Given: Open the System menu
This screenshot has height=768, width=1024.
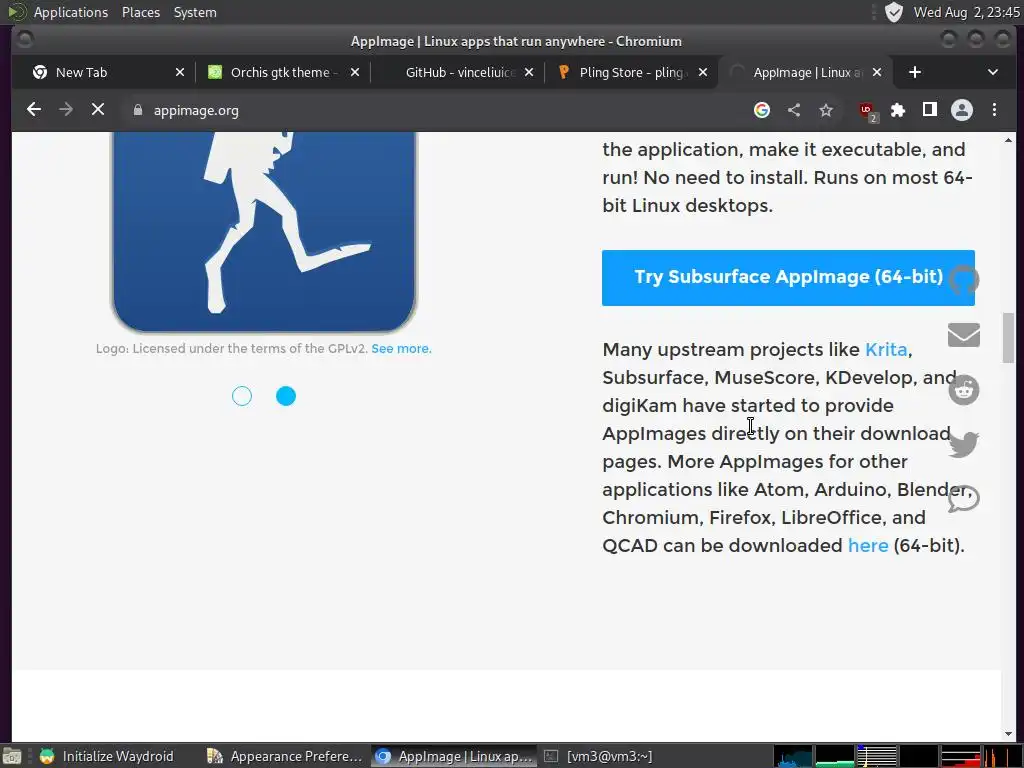Looking at the screenshot, I should tap(195, 12).
